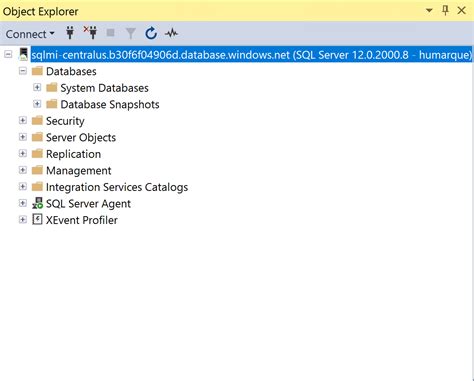Select the SQL Server Agent label

tap(88, 204)
